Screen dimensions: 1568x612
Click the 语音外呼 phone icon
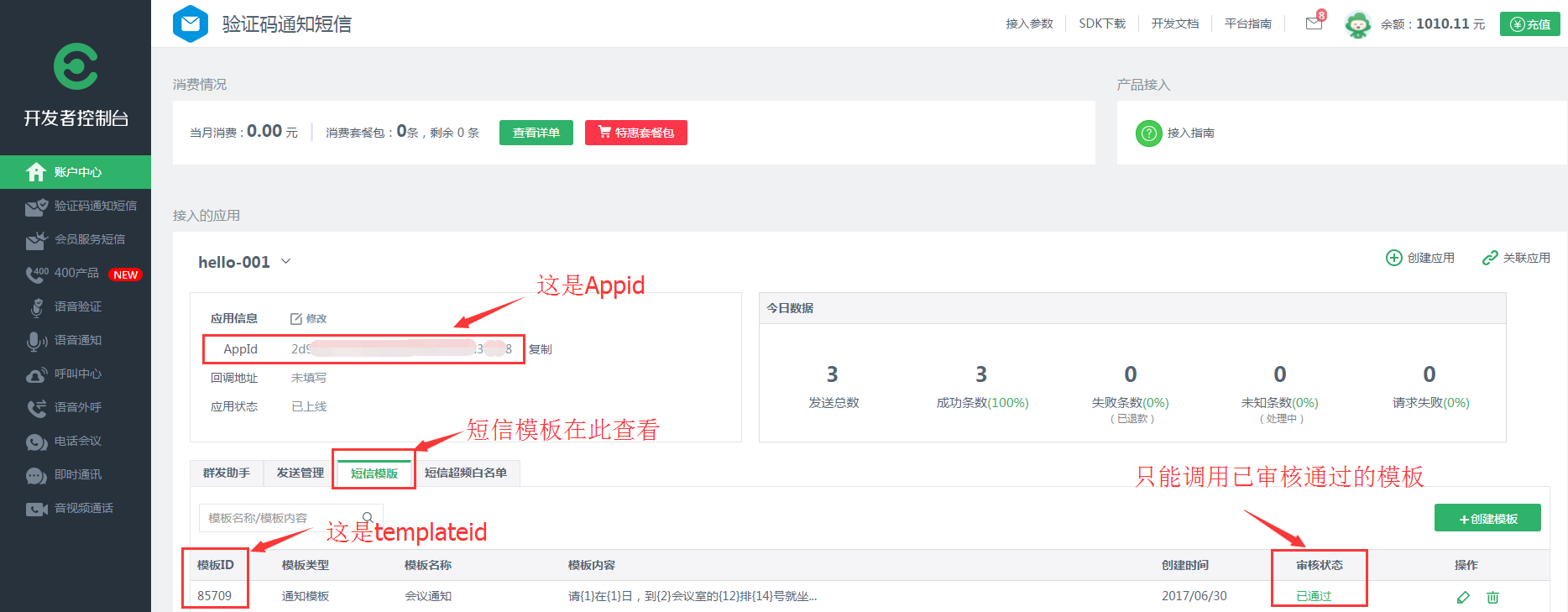coord(36,408)
